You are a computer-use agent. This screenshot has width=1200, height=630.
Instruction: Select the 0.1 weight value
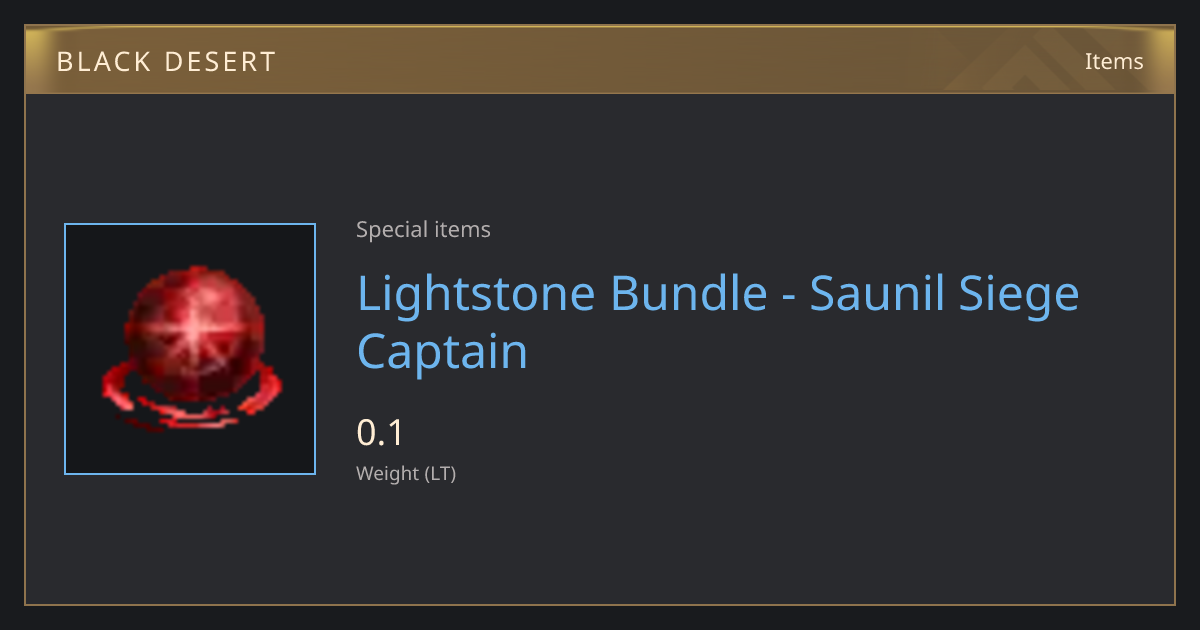coord(380,433)
